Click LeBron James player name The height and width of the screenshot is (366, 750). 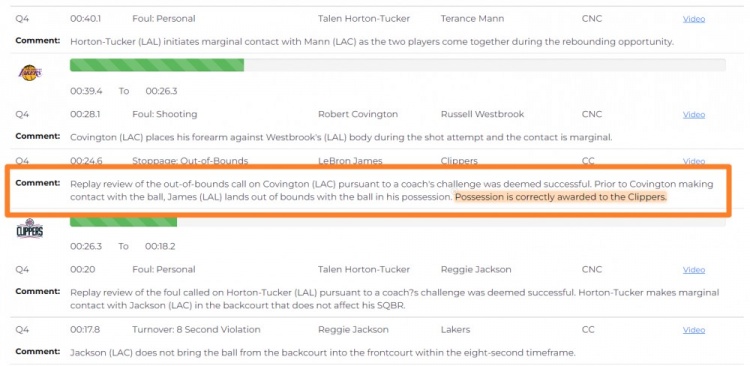click(x=350, y=161)
